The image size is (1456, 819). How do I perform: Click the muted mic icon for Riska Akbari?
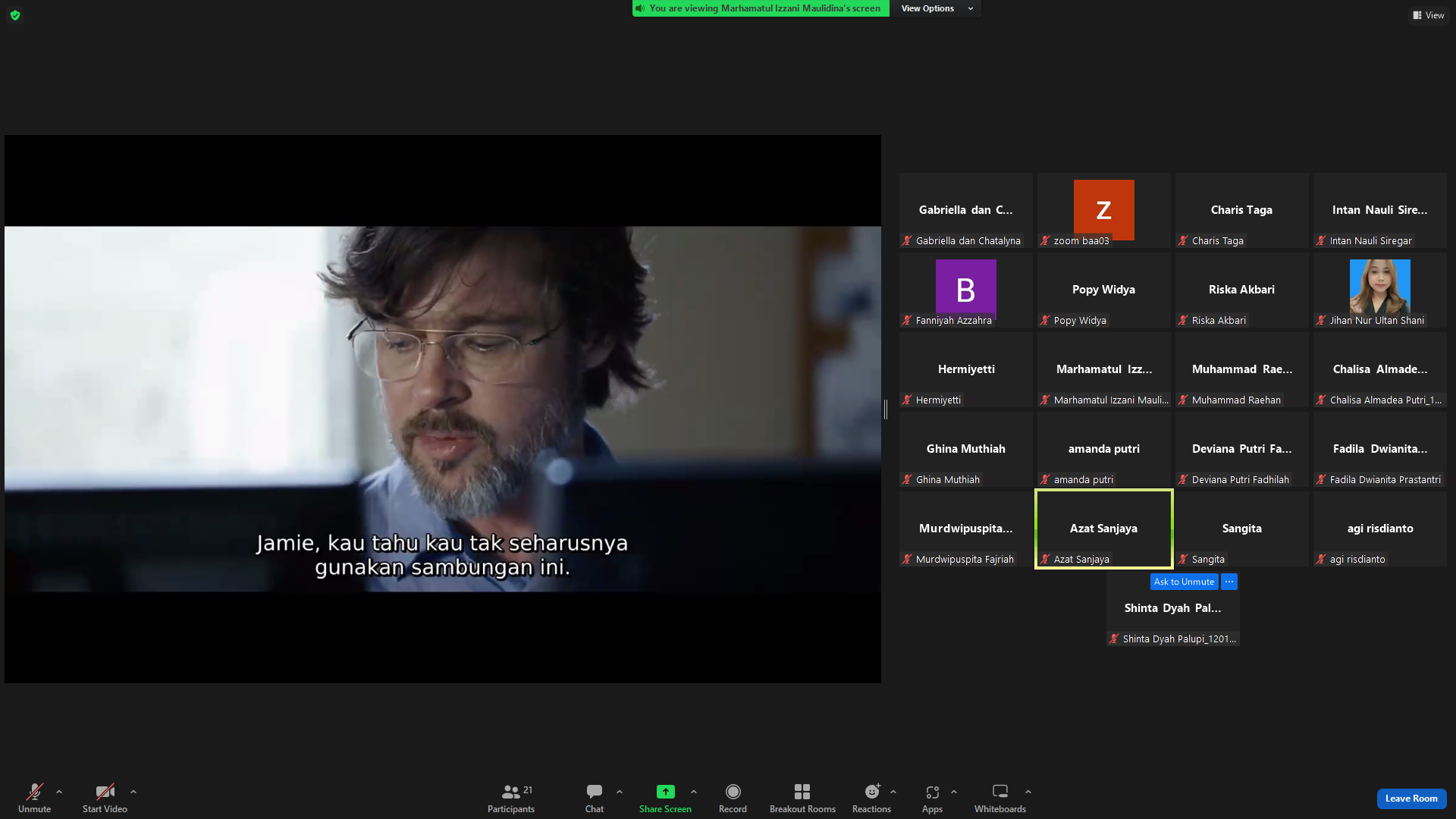[x=1183, y=321]
